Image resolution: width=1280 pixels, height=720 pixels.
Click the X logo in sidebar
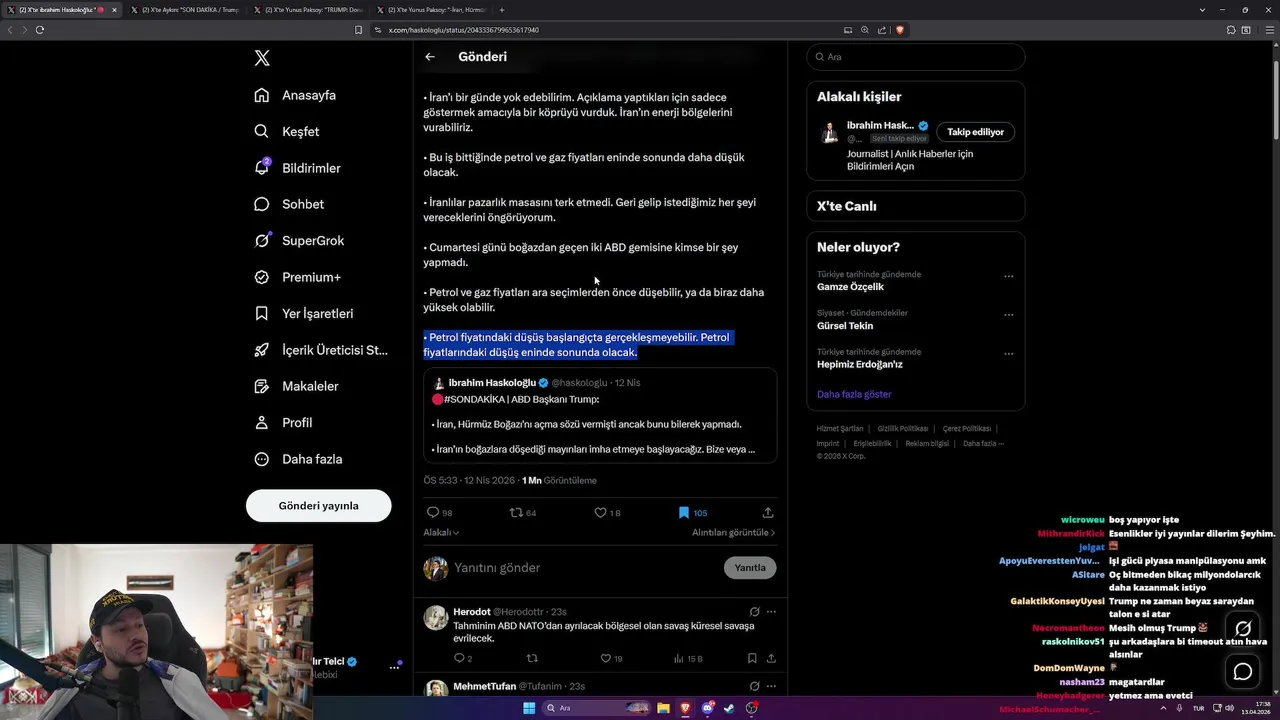(x=262, y=58)
